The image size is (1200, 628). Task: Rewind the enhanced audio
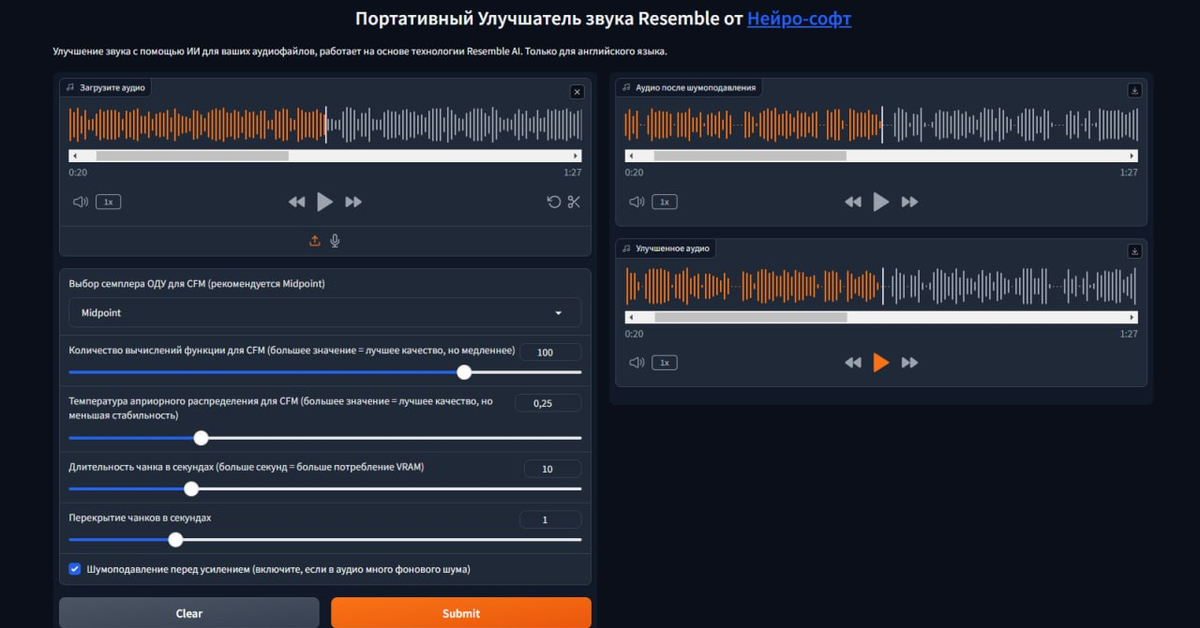tap(853, 363)
